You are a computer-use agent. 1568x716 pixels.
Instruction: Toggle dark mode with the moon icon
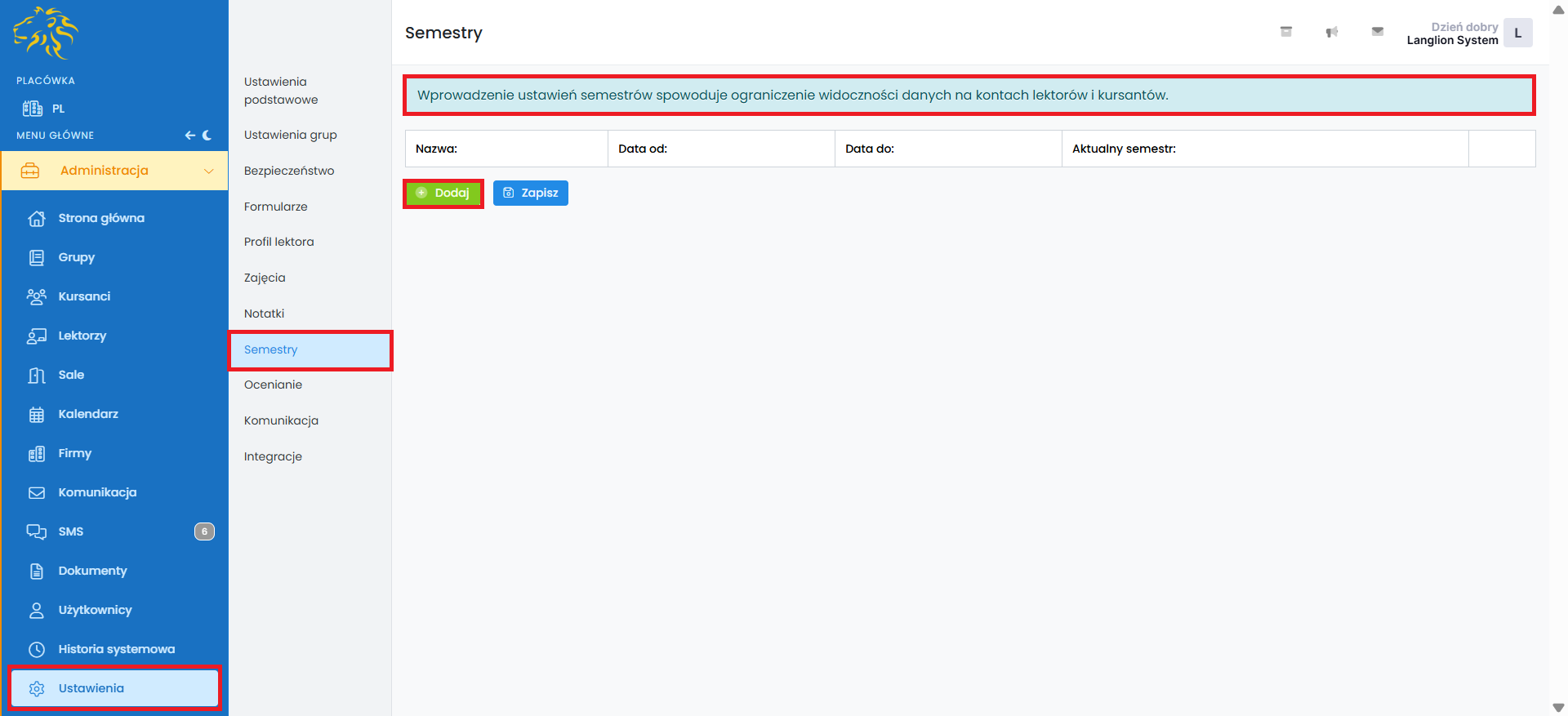[207, 136]
